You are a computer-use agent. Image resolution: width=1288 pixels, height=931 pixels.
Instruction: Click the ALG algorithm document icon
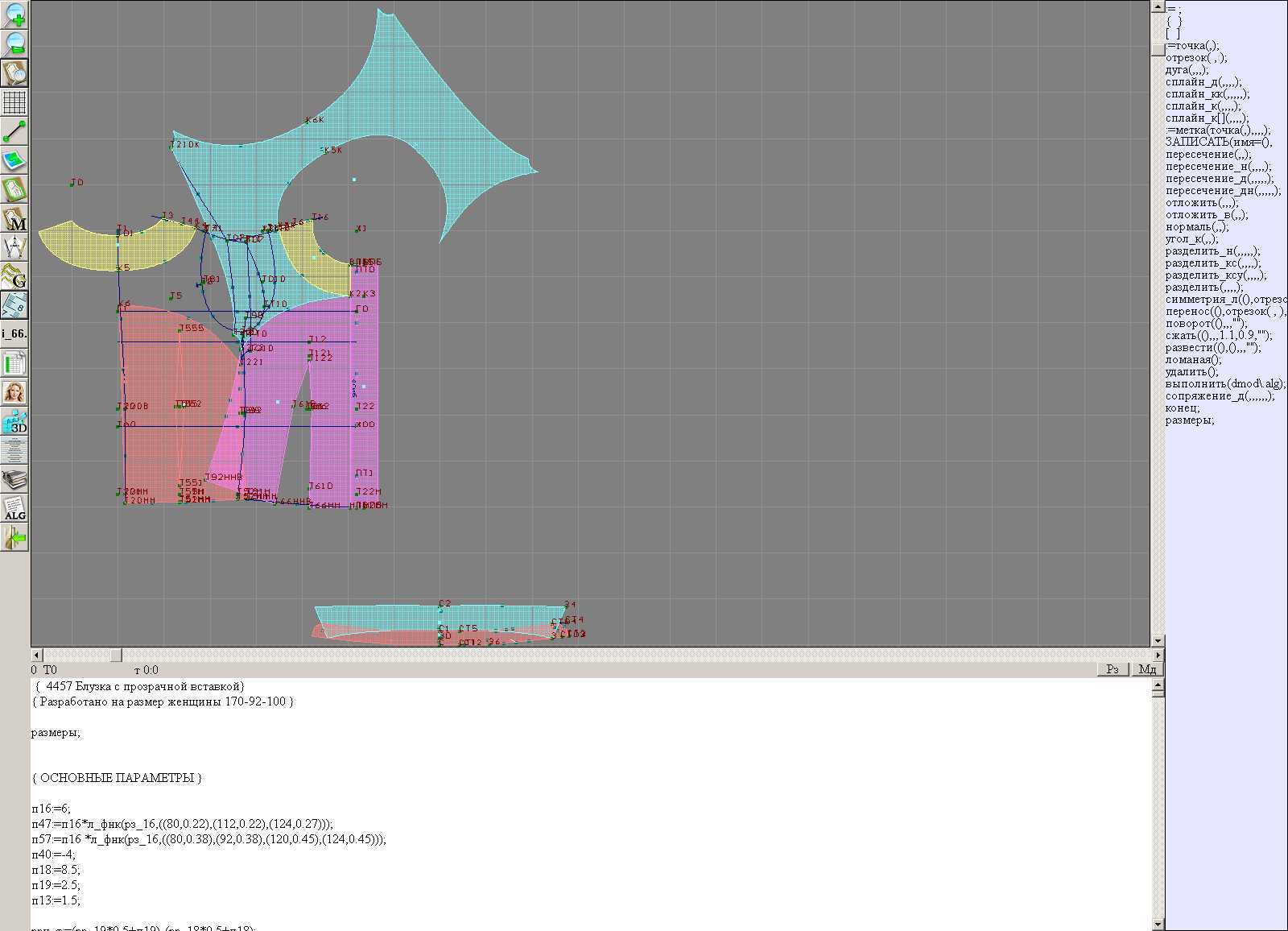coord(14,509)
